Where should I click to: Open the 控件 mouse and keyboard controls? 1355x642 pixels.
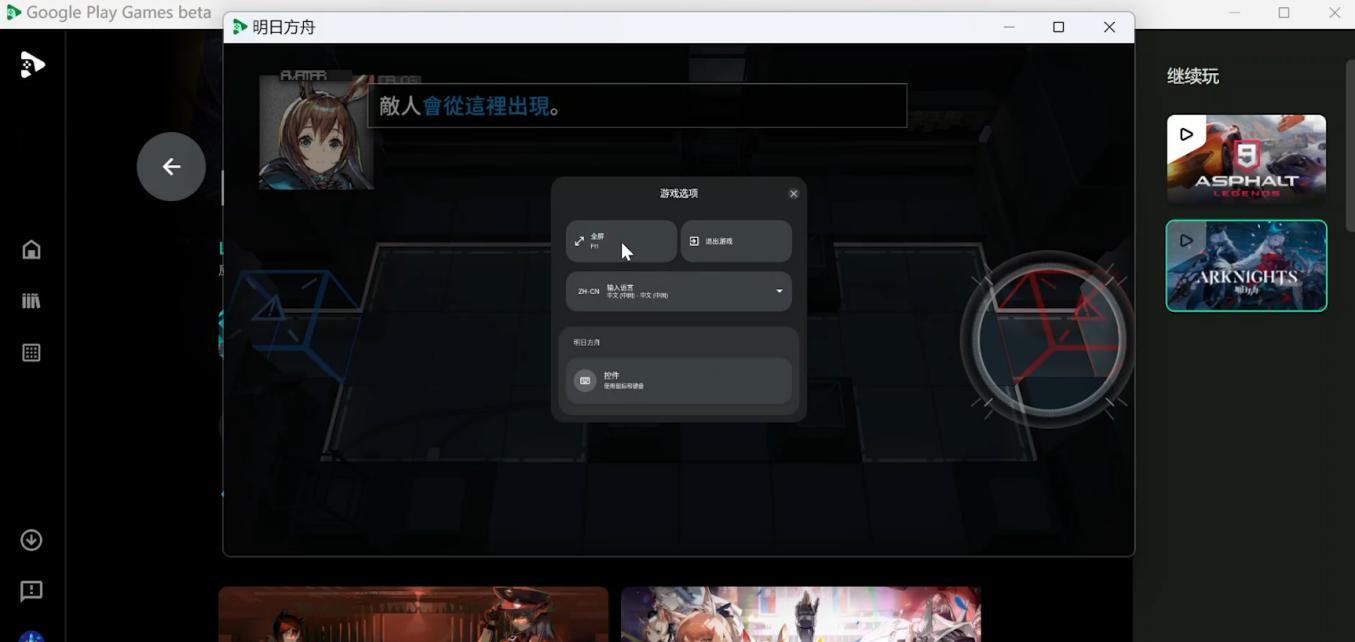click(679, 380)
